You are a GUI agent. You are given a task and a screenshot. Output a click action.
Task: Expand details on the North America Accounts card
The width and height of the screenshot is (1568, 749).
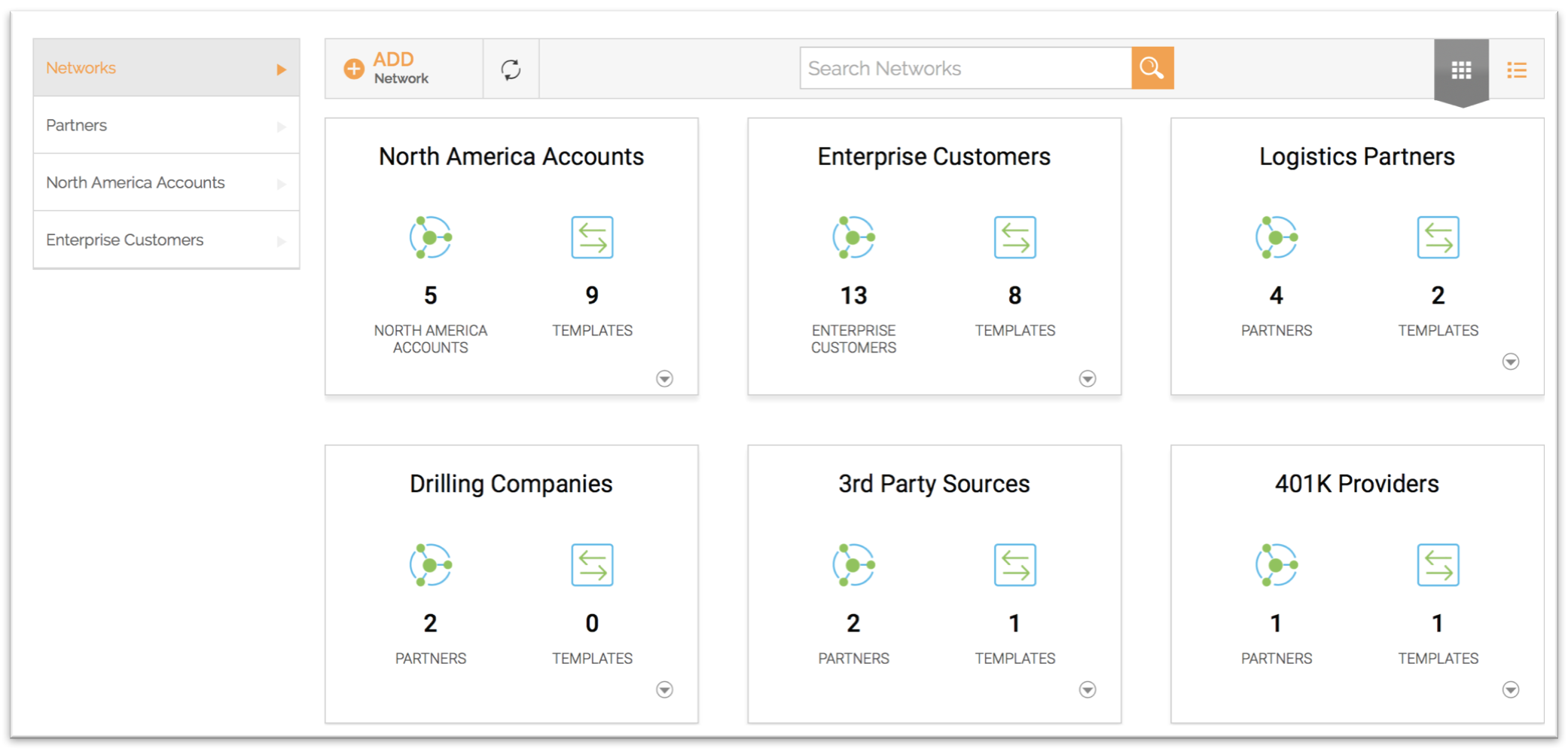coord(664,378)
